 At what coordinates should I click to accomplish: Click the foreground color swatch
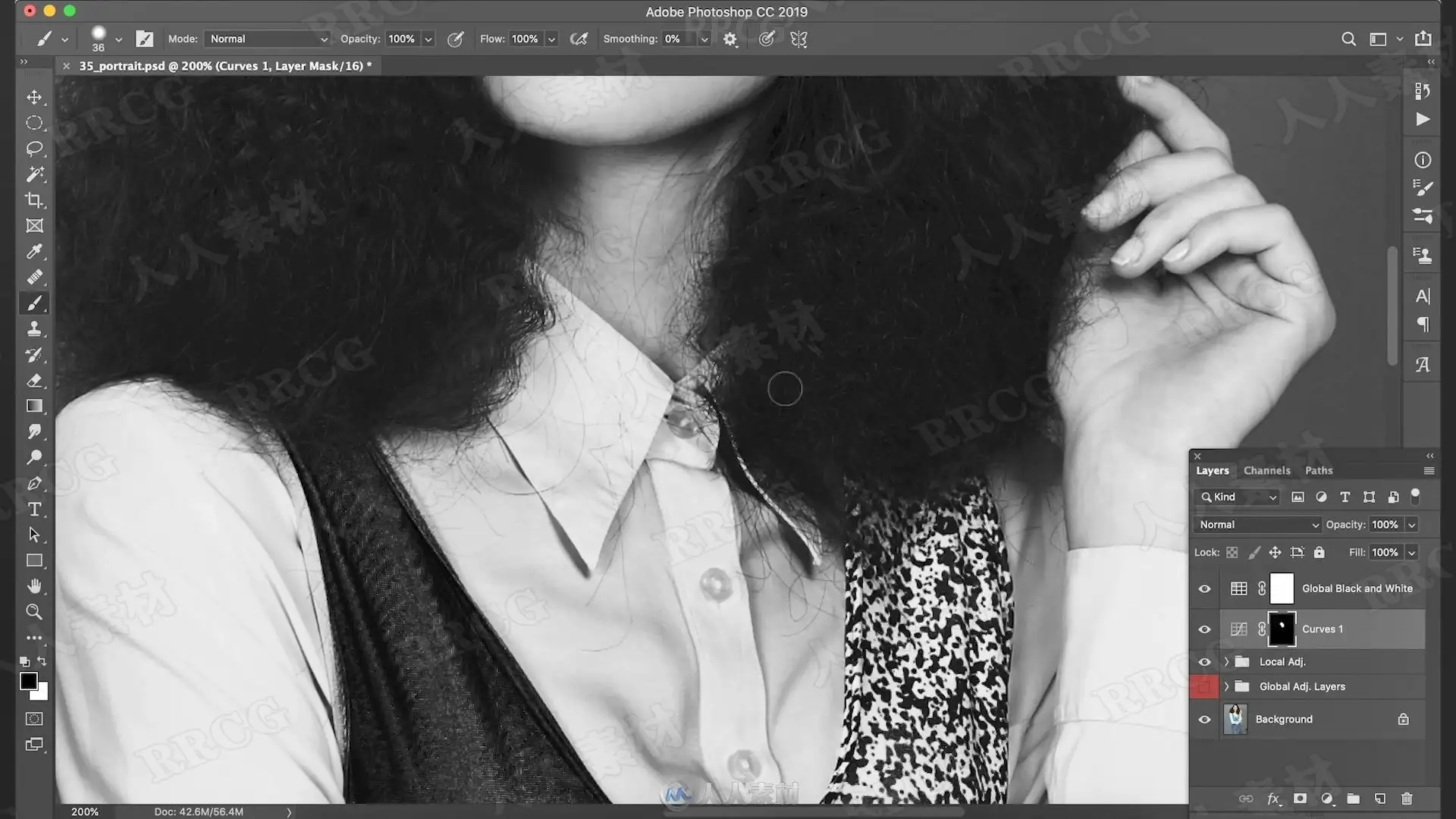point(28,681)
